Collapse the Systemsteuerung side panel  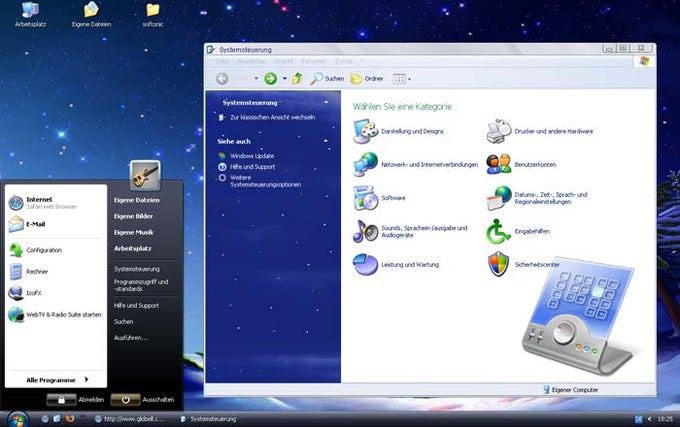click(x=326, y=102)
